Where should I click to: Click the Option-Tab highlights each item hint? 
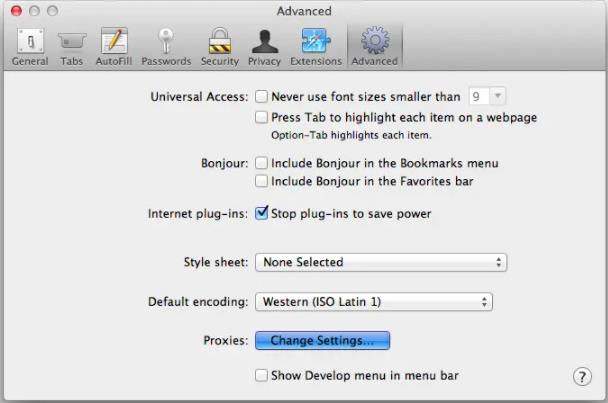click(x=351, y=135)
